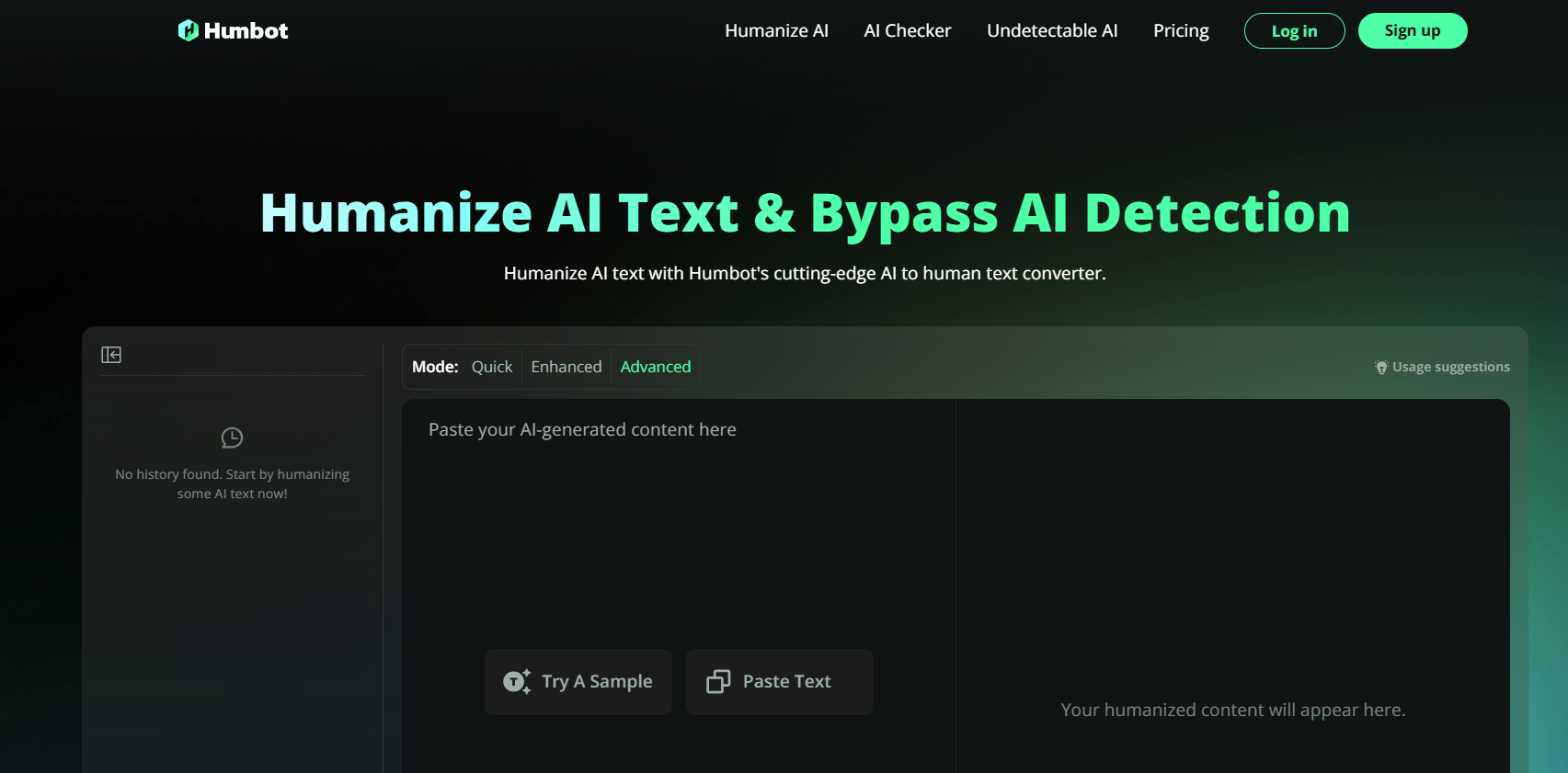The width and height of the screenshot is (1568, 773).
Task: Click the subtitle about Humbot's text converter
Action: coord(805,273)
